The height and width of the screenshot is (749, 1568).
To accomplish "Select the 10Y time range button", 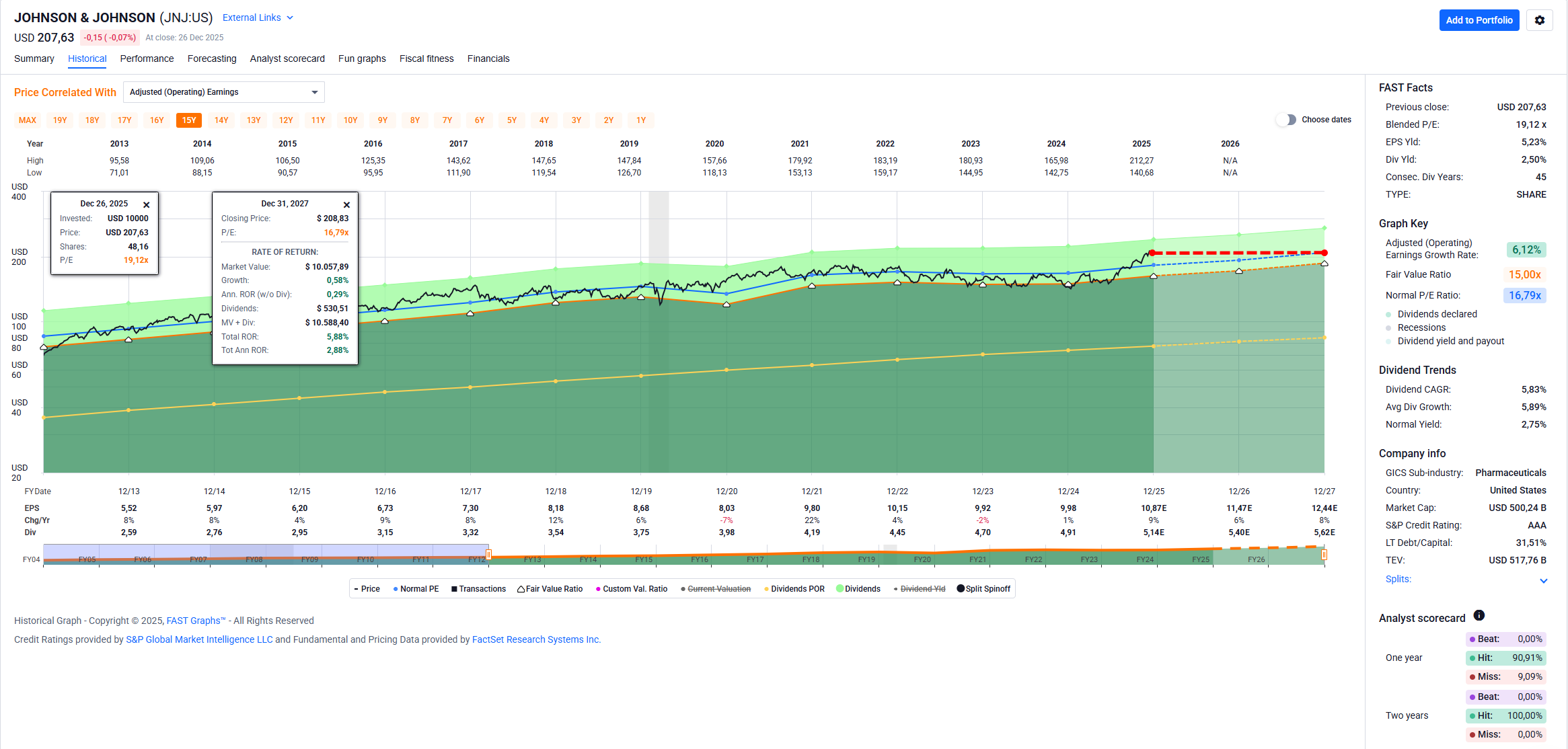I will [350, 120].
